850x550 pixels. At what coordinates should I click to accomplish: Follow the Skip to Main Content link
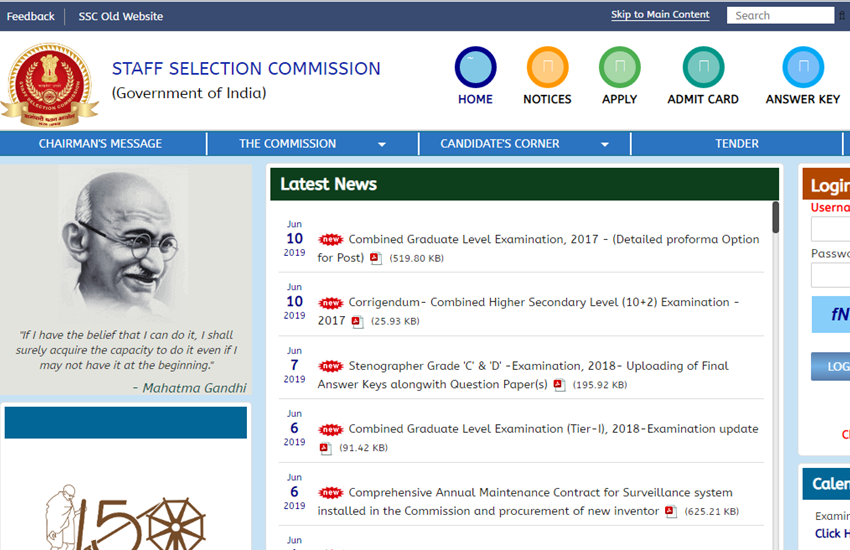pos(660,15)
